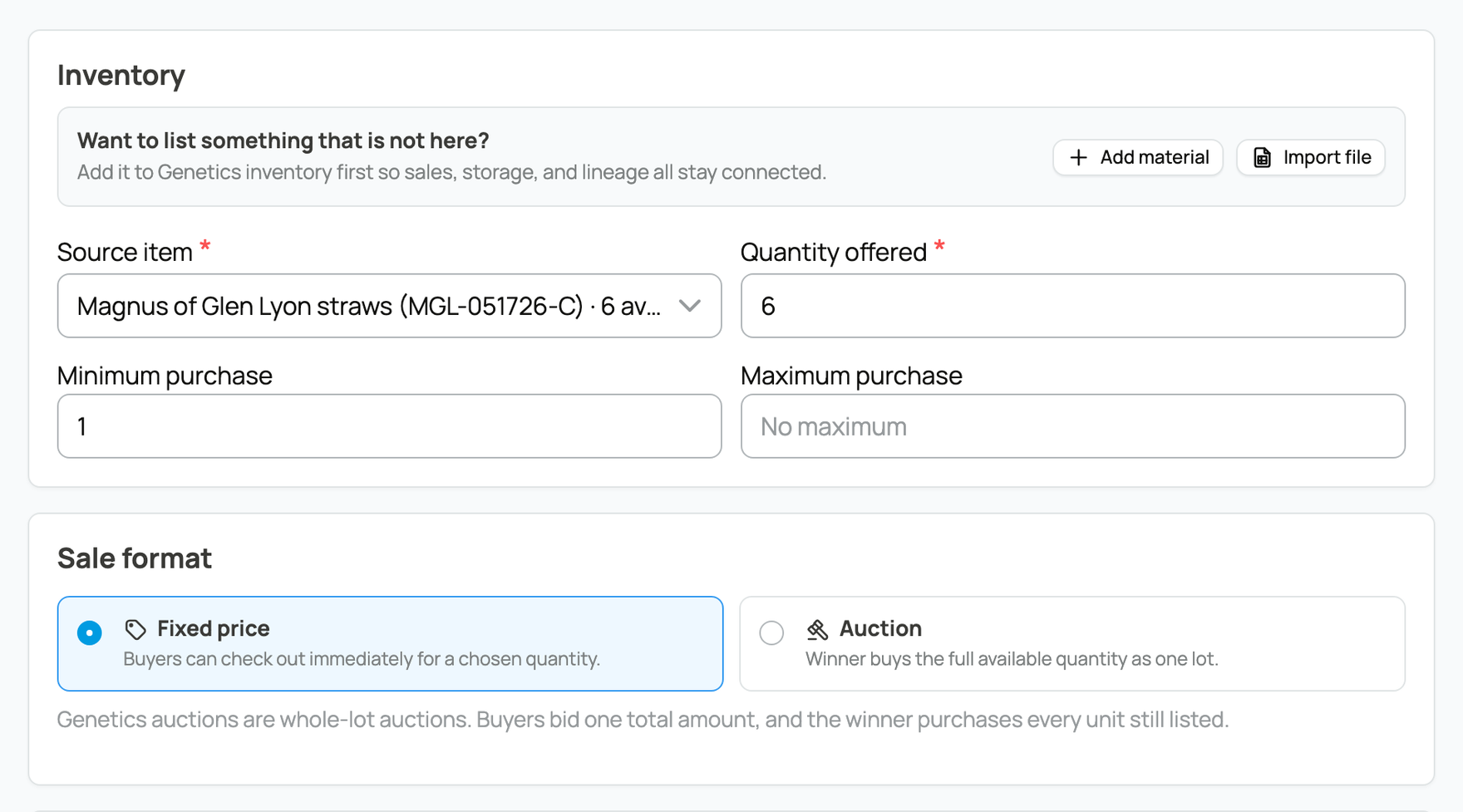
Task: Click 'Buyers can check out immediately' description
Action: pyautogui.click(x=362, y=659)
